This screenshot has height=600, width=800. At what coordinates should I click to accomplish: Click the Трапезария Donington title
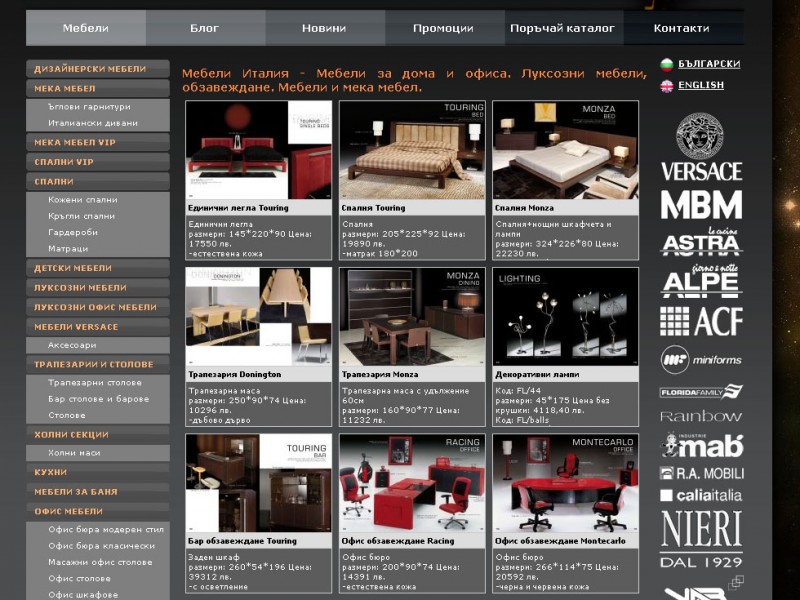point(235,374)
